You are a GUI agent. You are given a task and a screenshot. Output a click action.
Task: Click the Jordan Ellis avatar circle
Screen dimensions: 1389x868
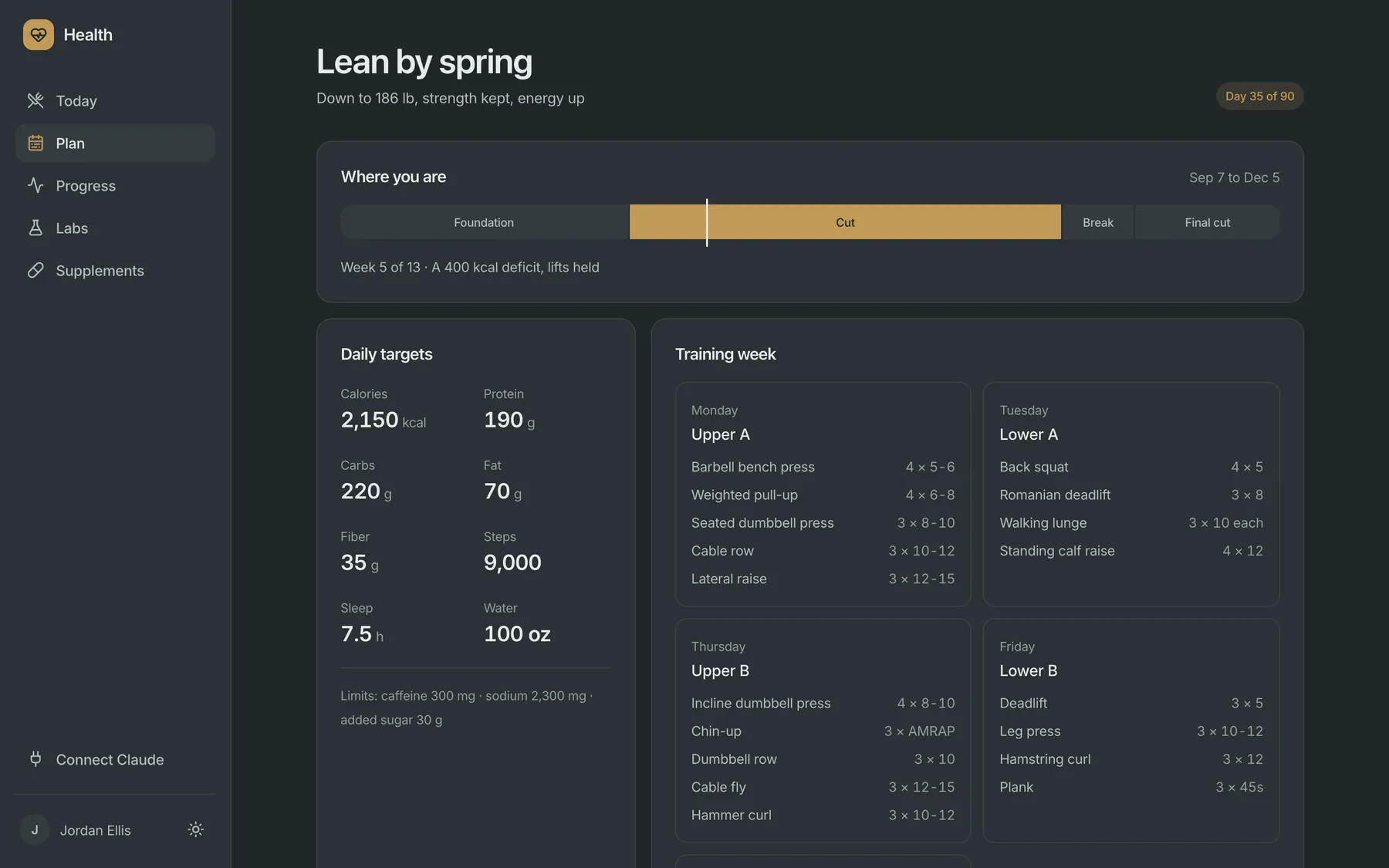(35, 829)
